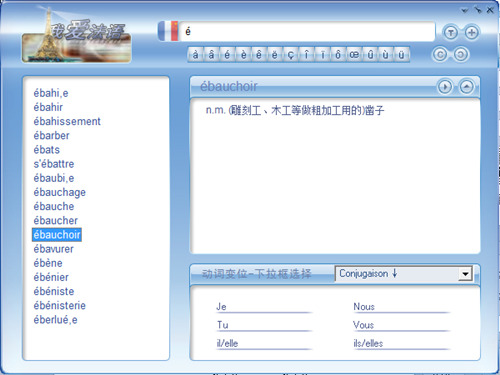Click the play pronunciation button beside ébauchoir
This screenshot has width=500, height=375.
point(445,87)
